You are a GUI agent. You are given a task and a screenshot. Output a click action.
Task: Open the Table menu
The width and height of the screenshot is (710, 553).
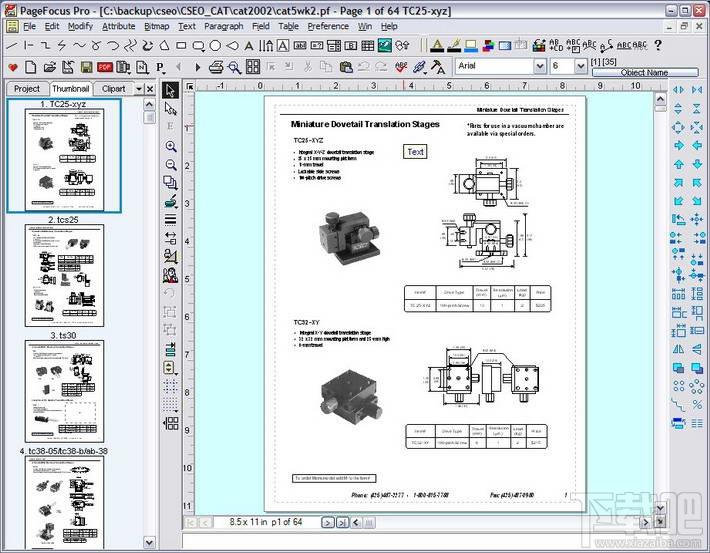point(288,26)
